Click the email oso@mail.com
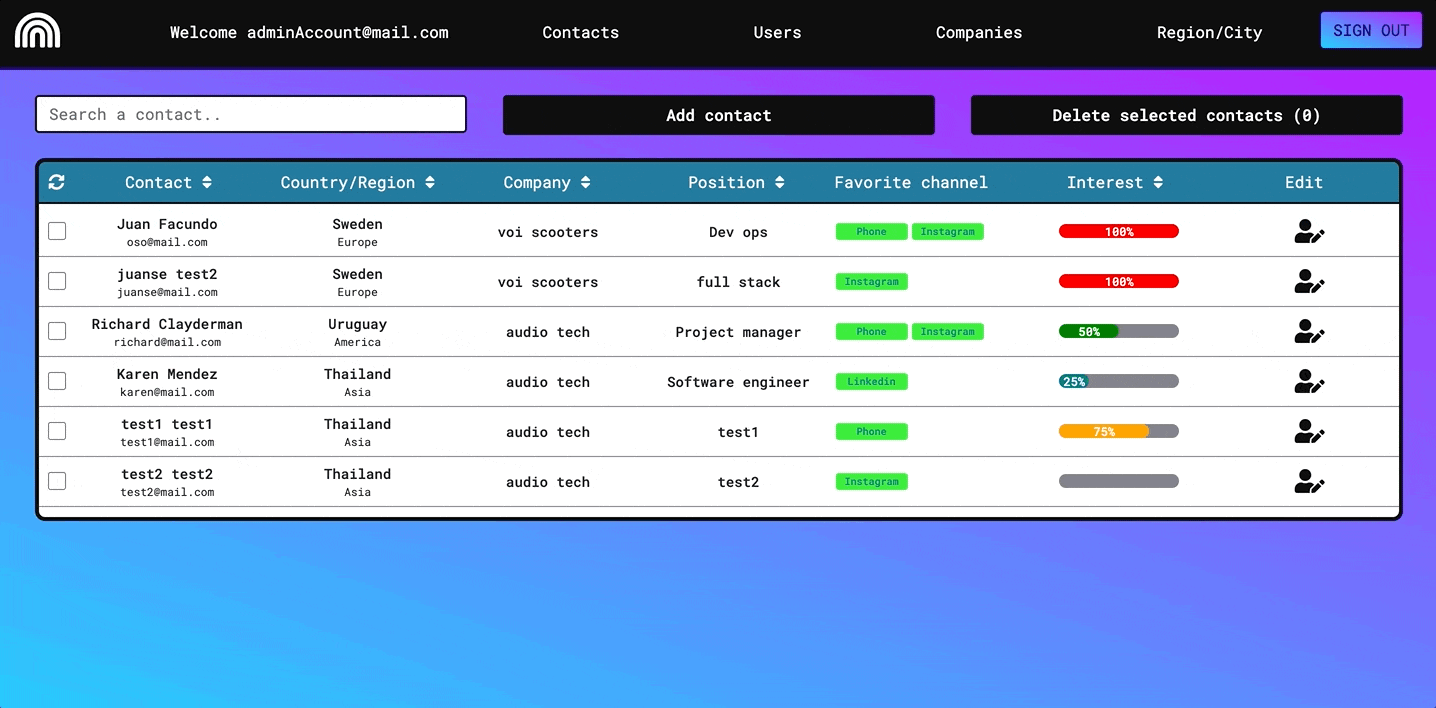This screenshot has width=1436, height=708. pos(167,242)
